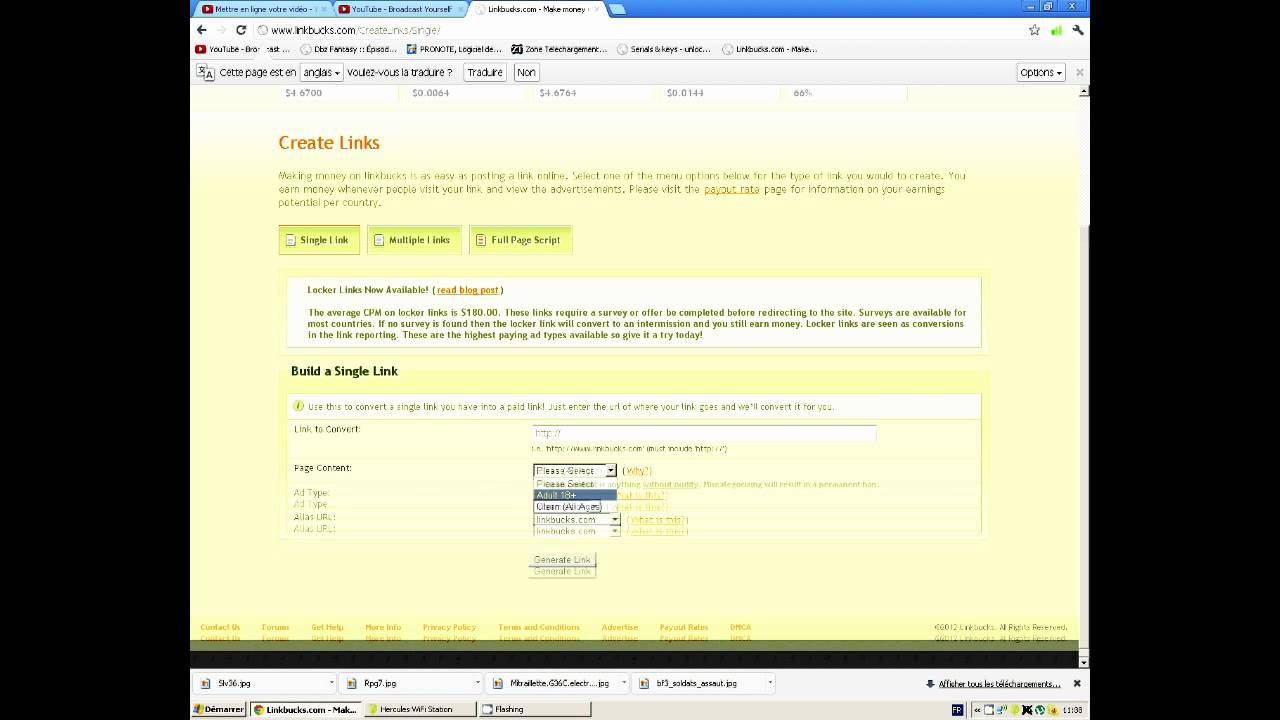Switch to the Flashing taskbar item

tap(533, 709)
